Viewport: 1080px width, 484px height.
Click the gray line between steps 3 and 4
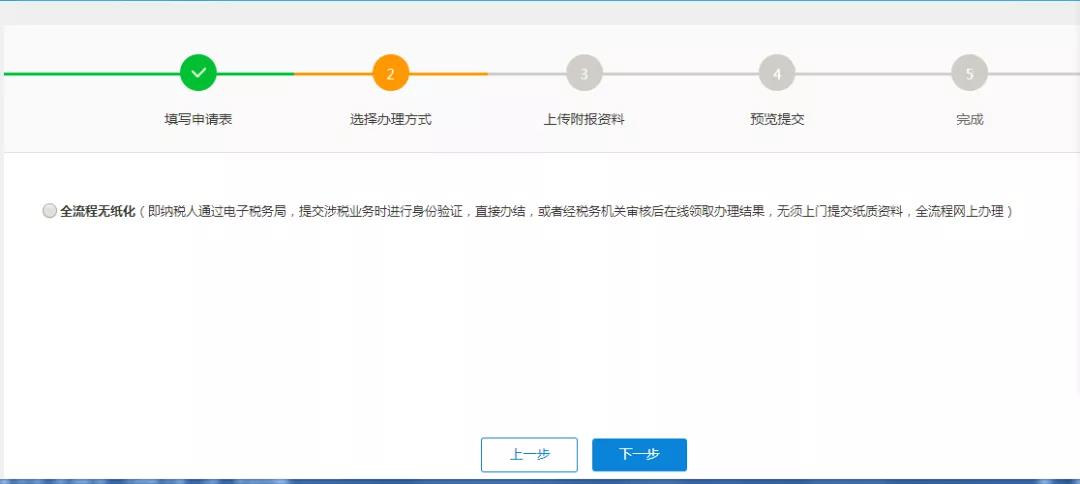tap(680, 73)
